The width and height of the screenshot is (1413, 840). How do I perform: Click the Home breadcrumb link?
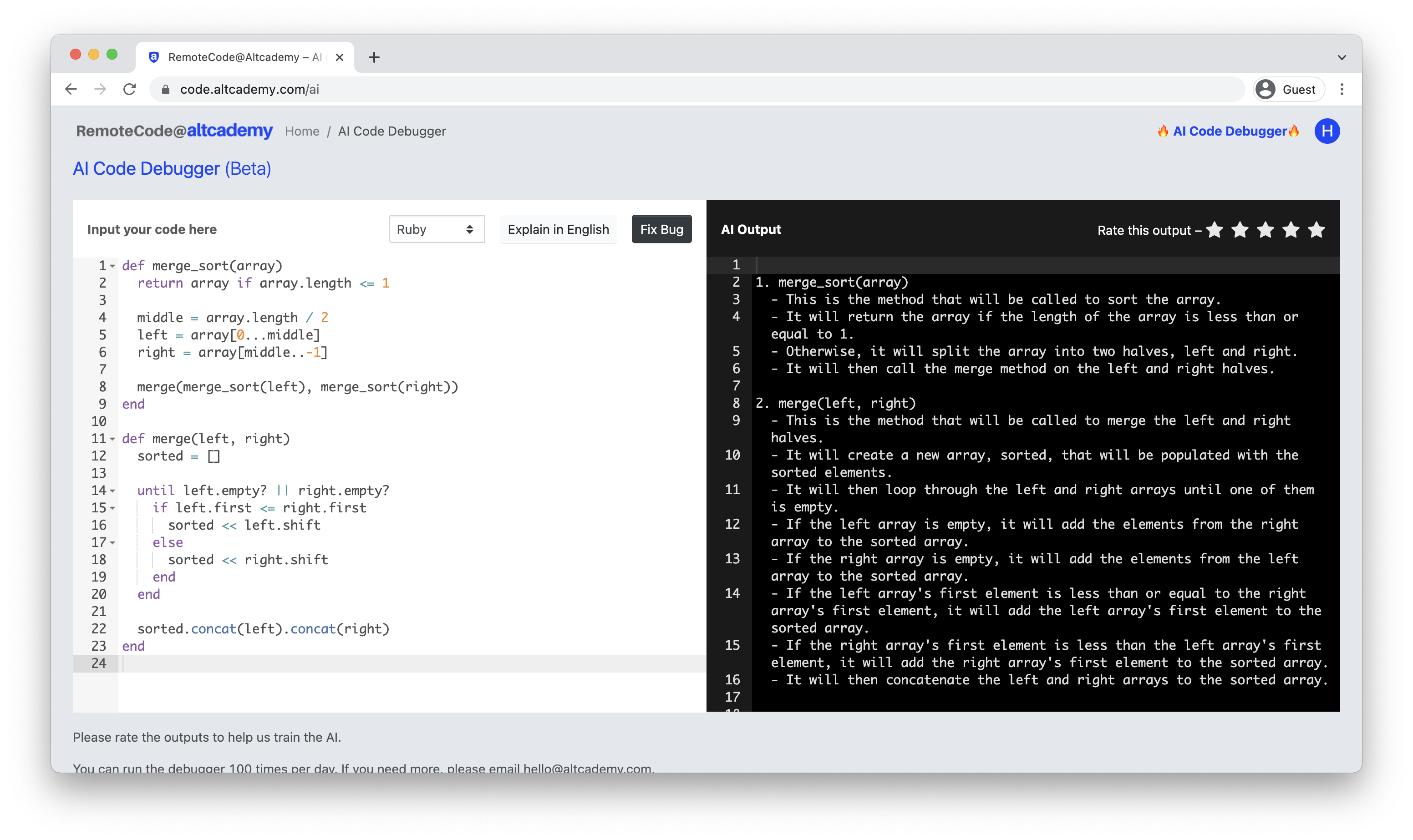tap(302, 131)
